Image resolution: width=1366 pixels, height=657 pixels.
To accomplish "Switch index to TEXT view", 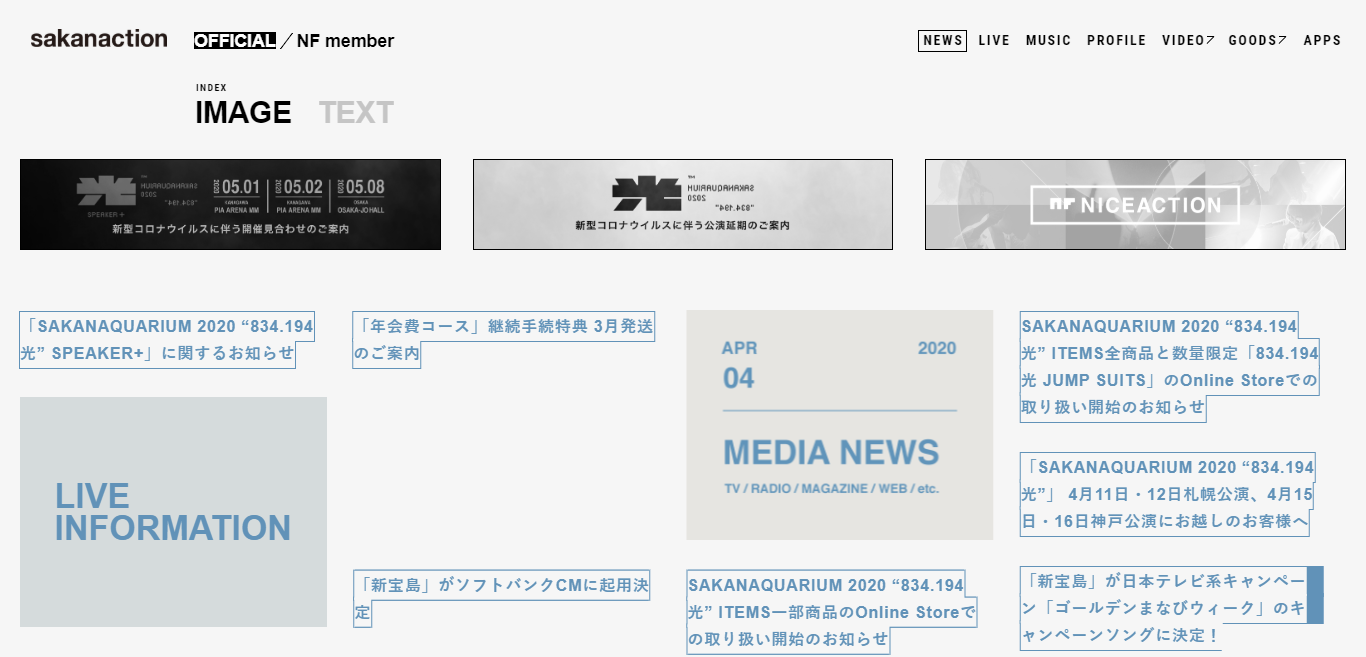I will [x=356, y=112].
